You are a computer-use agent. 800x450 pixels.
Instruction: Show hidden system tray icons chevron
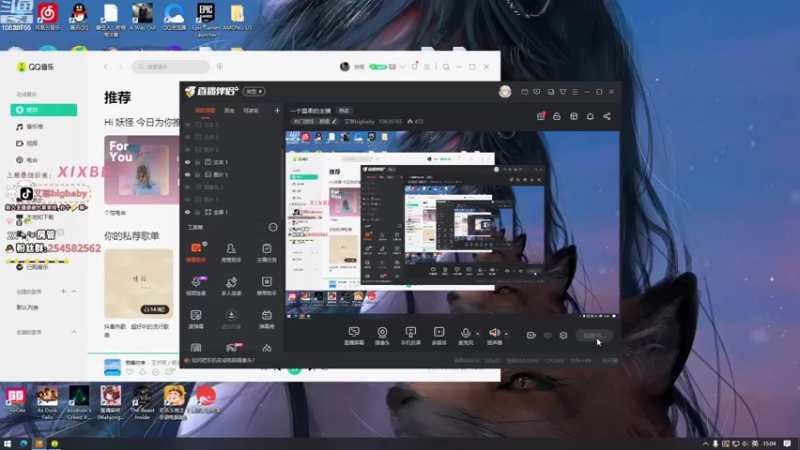706,443
